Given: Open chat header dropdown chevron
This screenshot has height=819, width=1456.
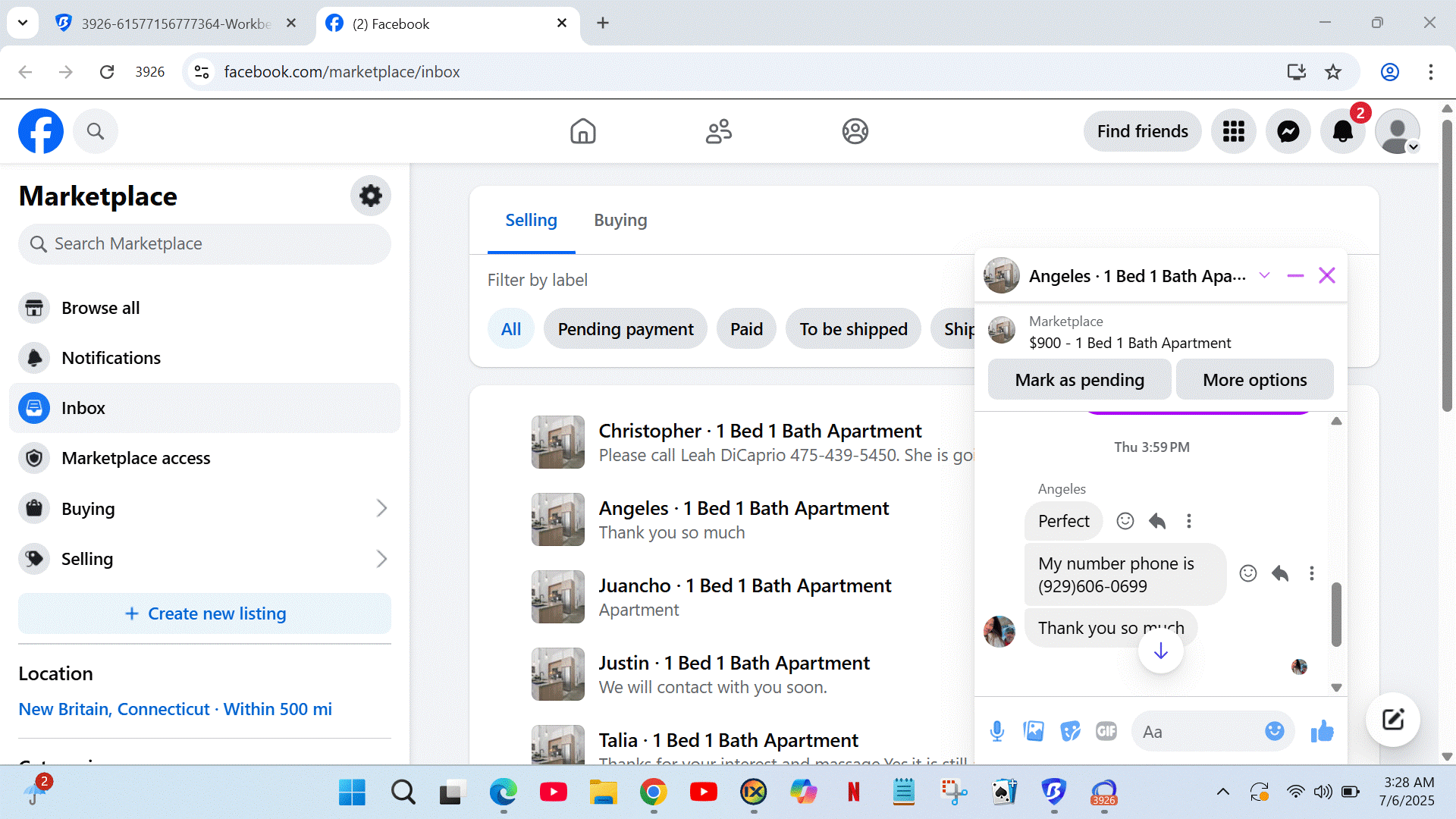Looking at the screenshot, I should (1264, 275).
